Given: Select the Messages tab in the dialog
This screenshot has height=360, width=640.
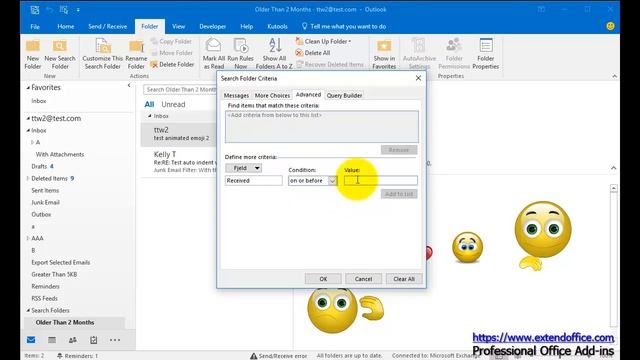Looking at the screenshot, I should [236, 96].
